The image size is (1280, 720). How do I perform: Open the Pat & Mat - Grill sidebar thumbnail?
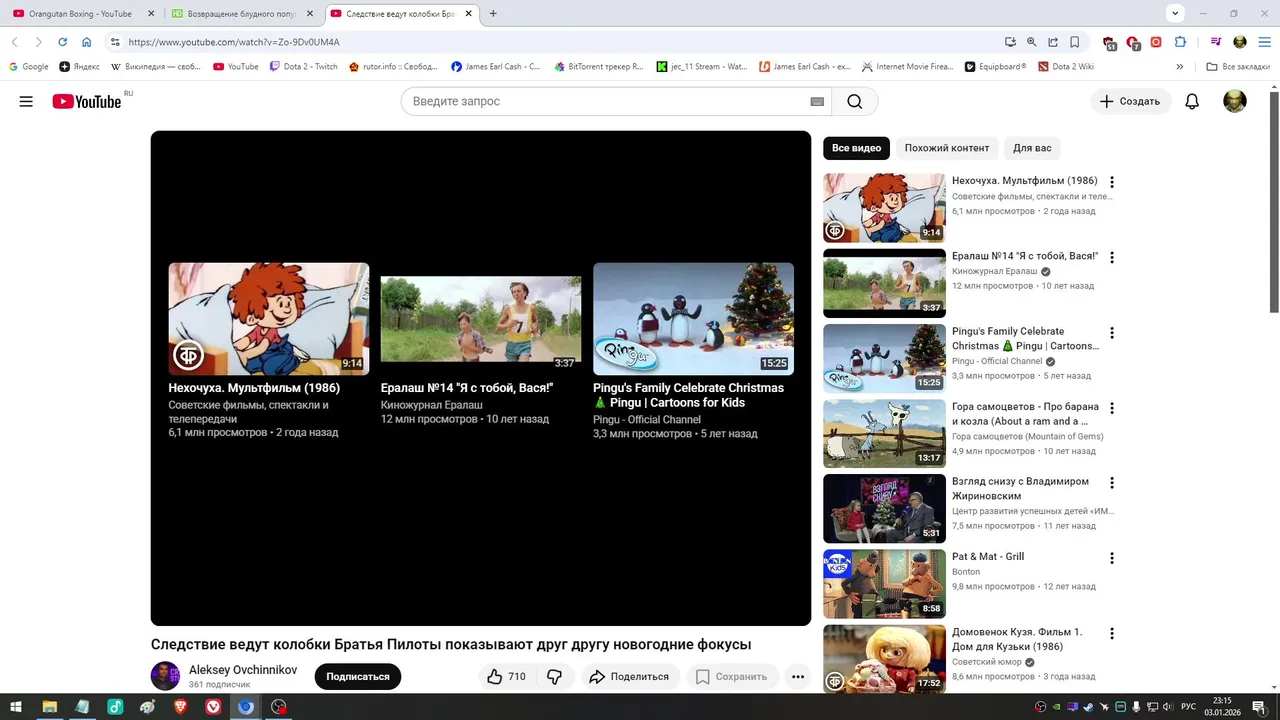tap(884, 583)
